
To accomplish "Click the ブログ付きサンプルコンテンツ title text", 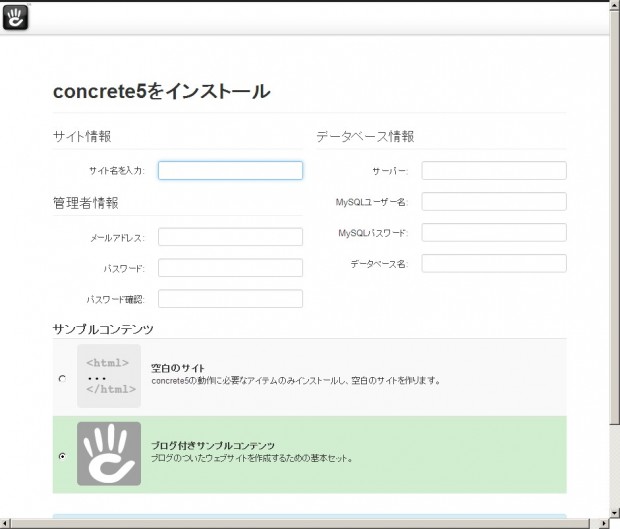I will (x=213, y=446).
